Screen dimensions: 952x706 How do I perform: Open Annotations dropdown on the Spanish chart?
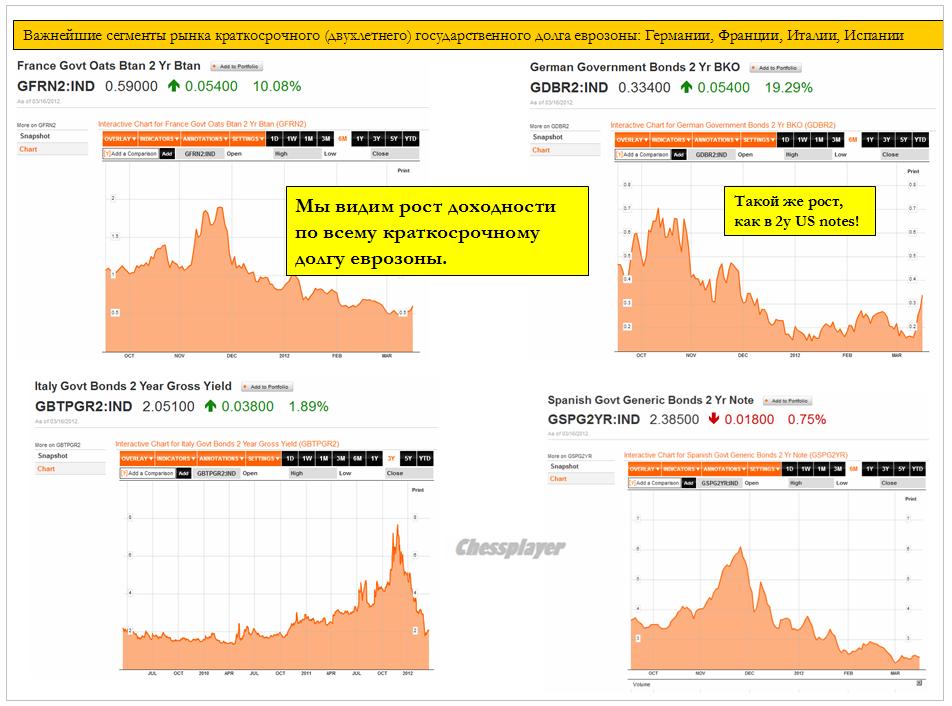pyautogui.click(x=725, y=468)
